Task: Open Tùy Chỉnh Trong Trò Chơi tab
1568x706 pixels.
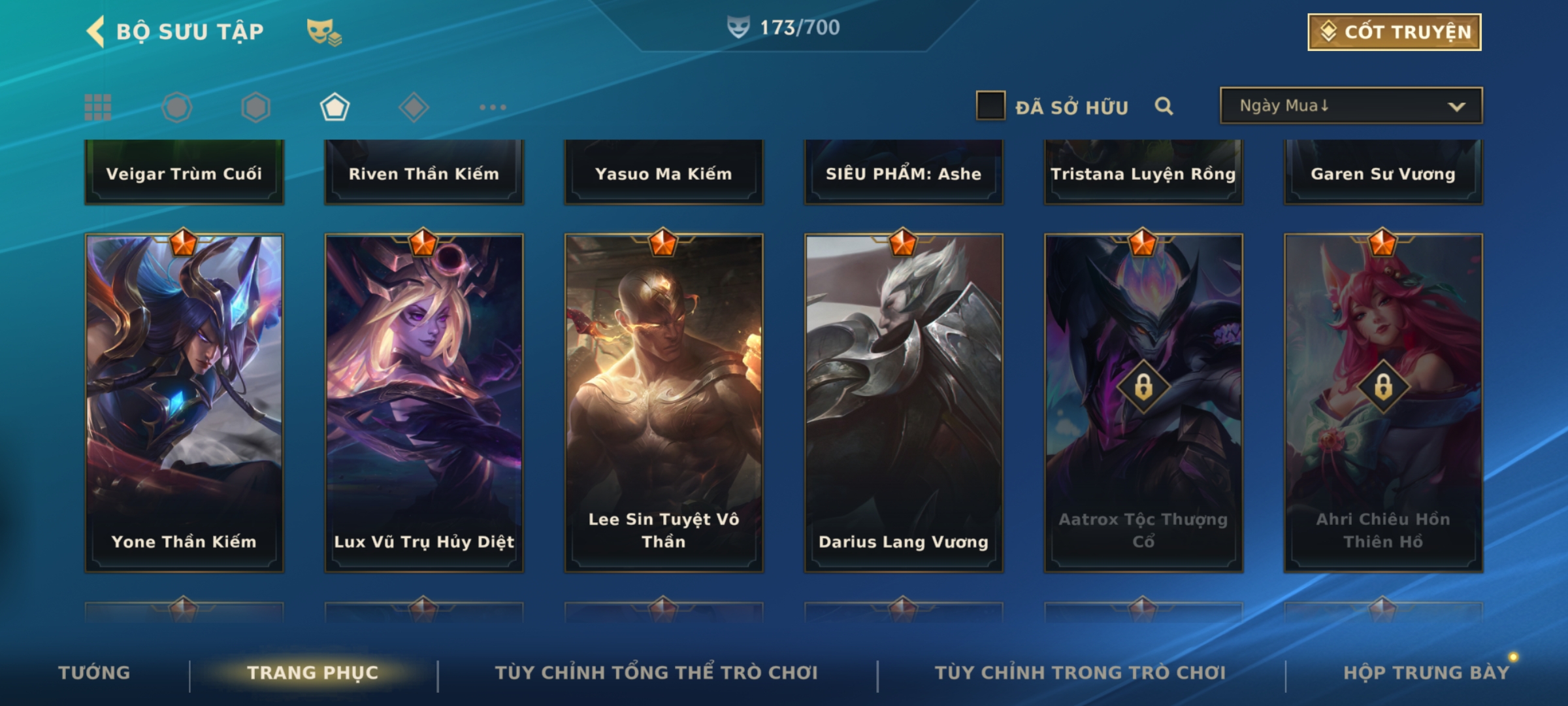Action: [x=1081, y=673]
